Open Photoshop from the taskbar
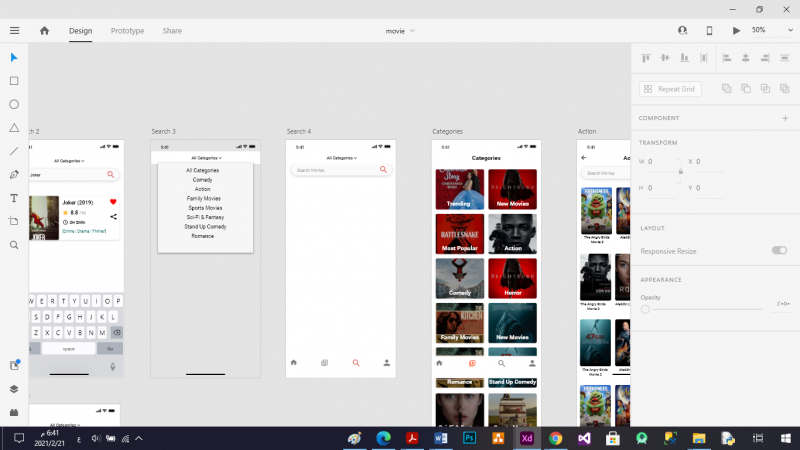This screenshot has width=800, height=450. tap(469, 438)
